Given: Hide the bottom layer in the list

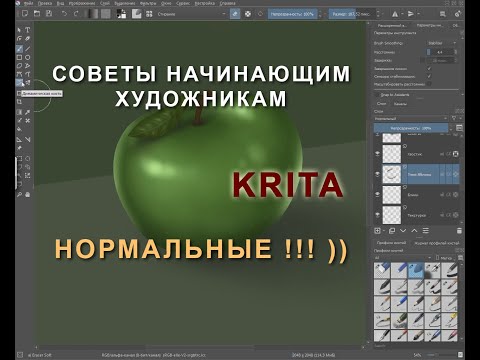Looking at the screenshot, I should 377,215.
